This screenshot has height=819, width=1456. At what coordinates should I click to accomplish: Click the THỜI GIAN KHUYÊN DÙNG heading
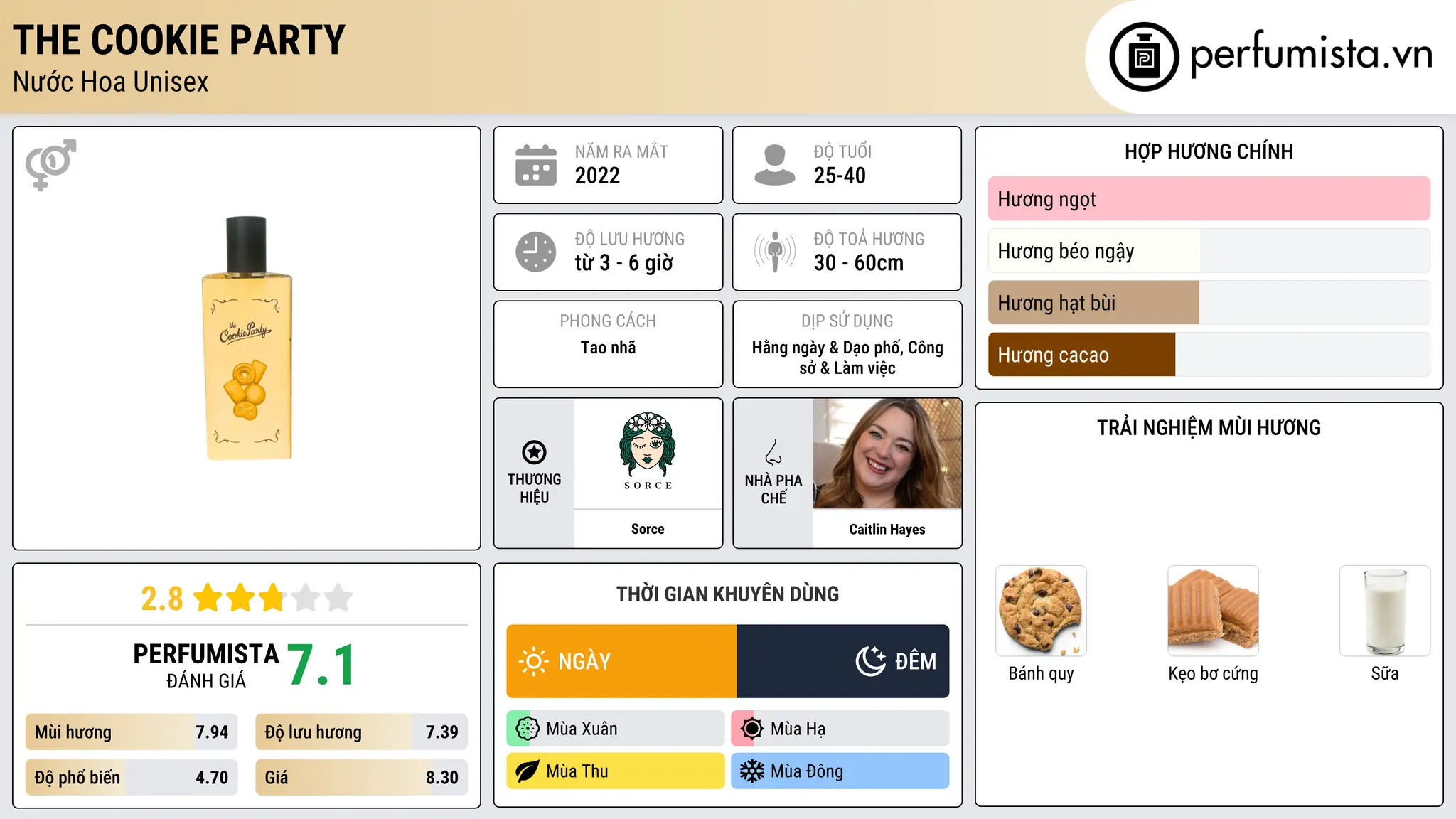tap(727, 594)
